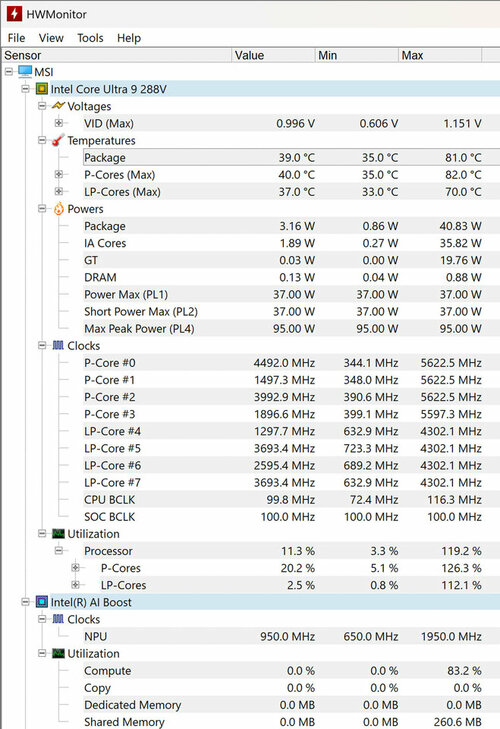Click the Temperatures thermometer icon
Screen dimensions: 500x729
(x=58, y=140)
